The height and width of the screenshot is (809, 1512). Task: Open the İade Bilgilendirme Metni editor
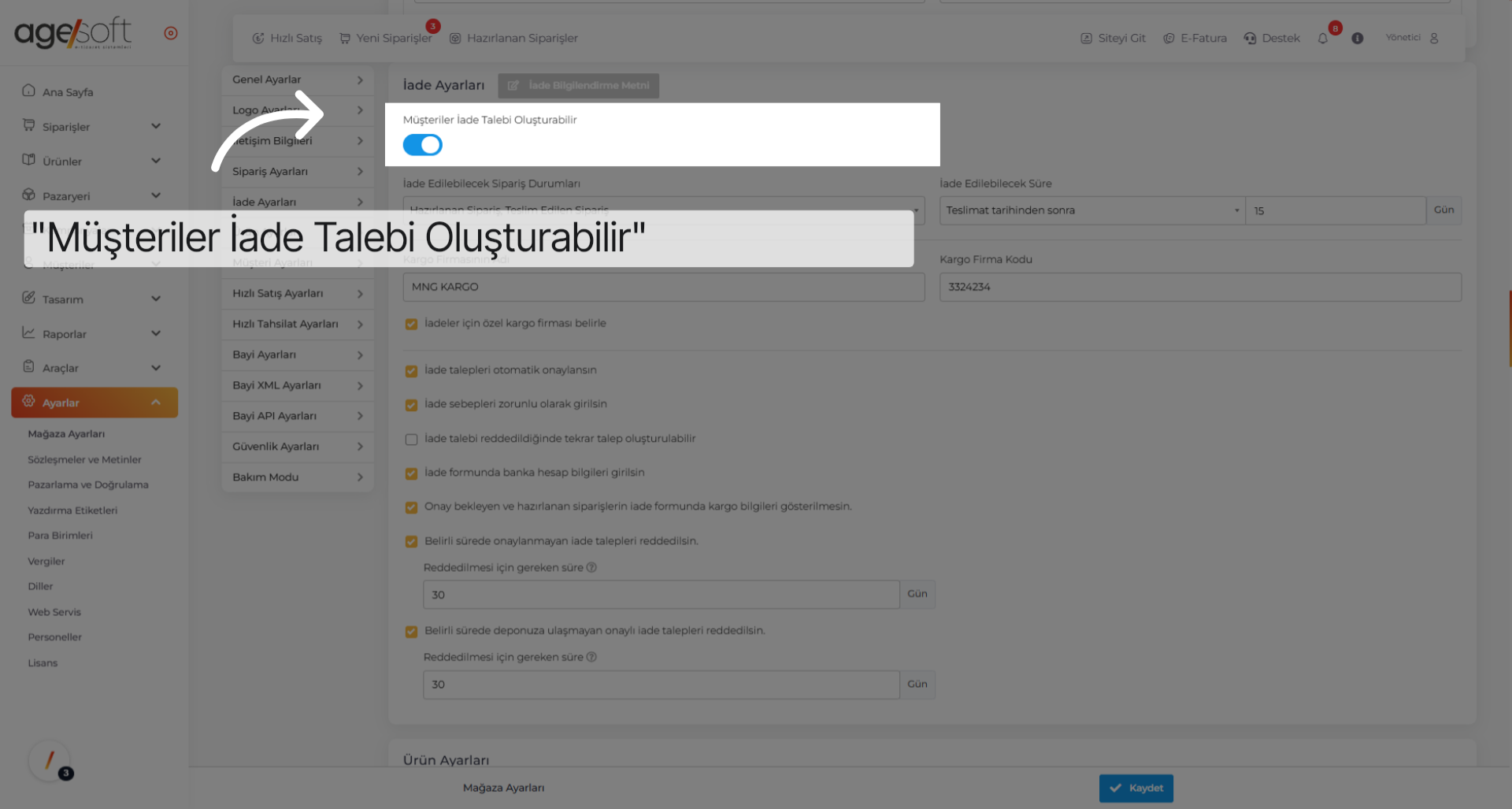point(578,86)
